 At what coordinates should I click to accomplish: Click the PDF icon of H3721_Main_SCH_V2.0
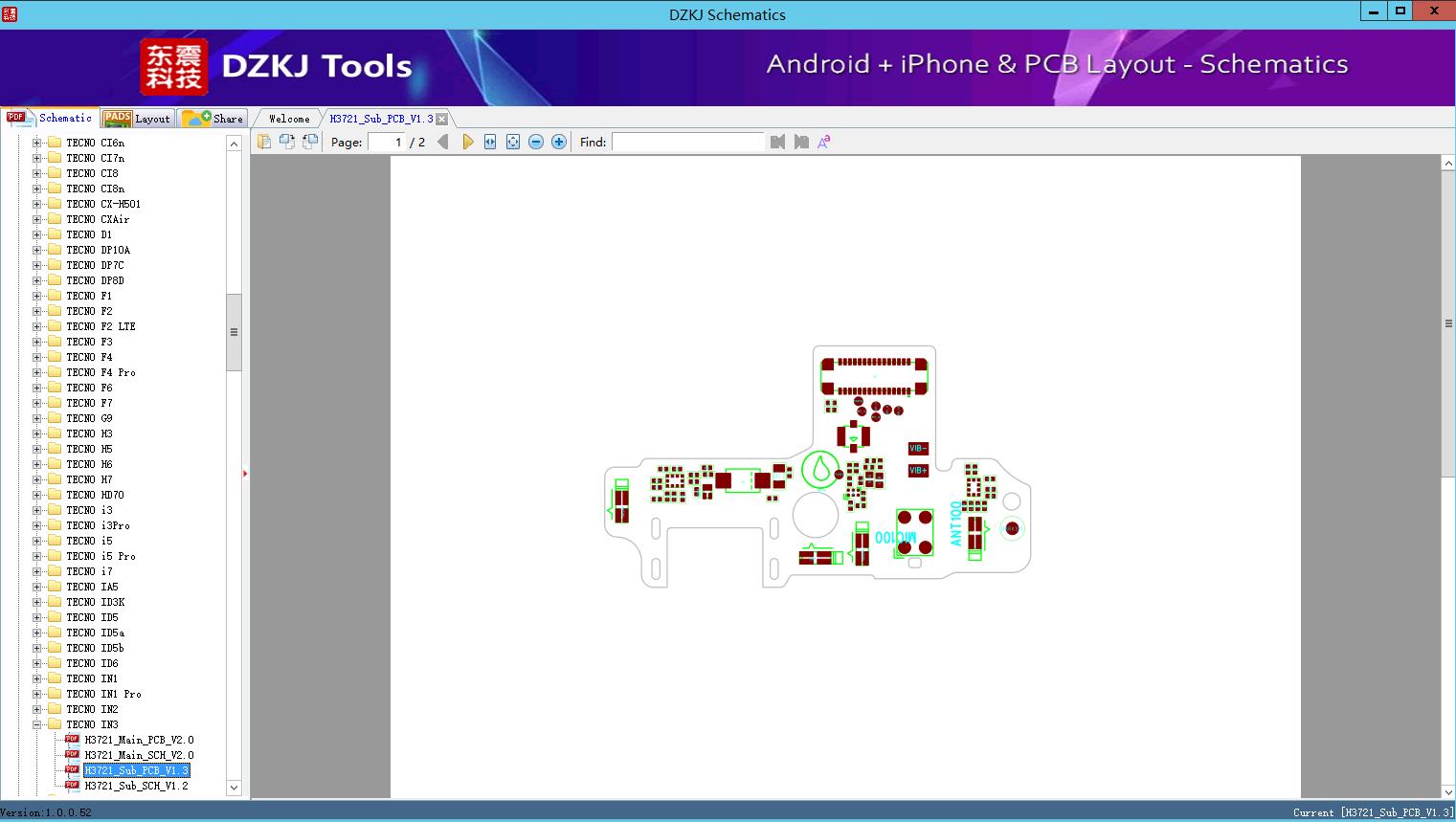[x=72, y=755]
